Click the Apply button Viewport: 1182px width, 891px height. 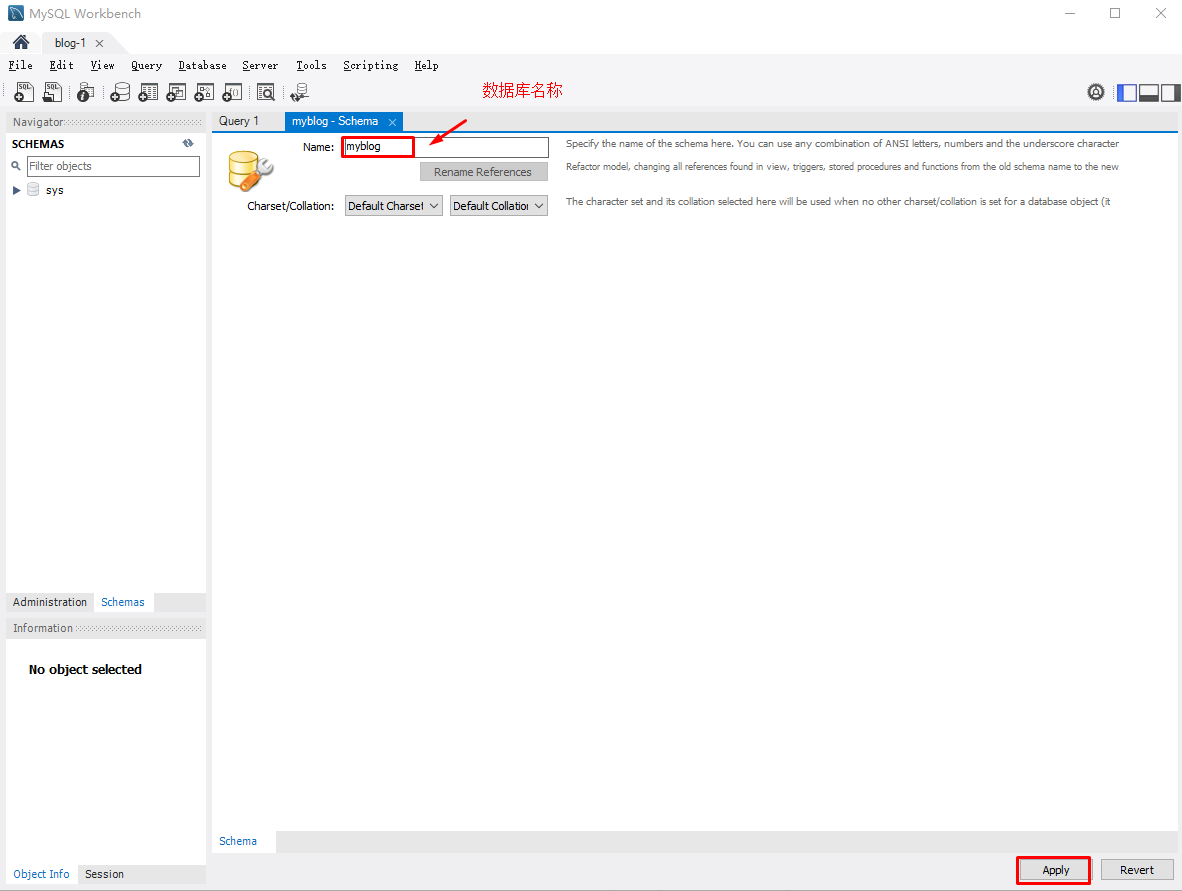coord(1055,870)
